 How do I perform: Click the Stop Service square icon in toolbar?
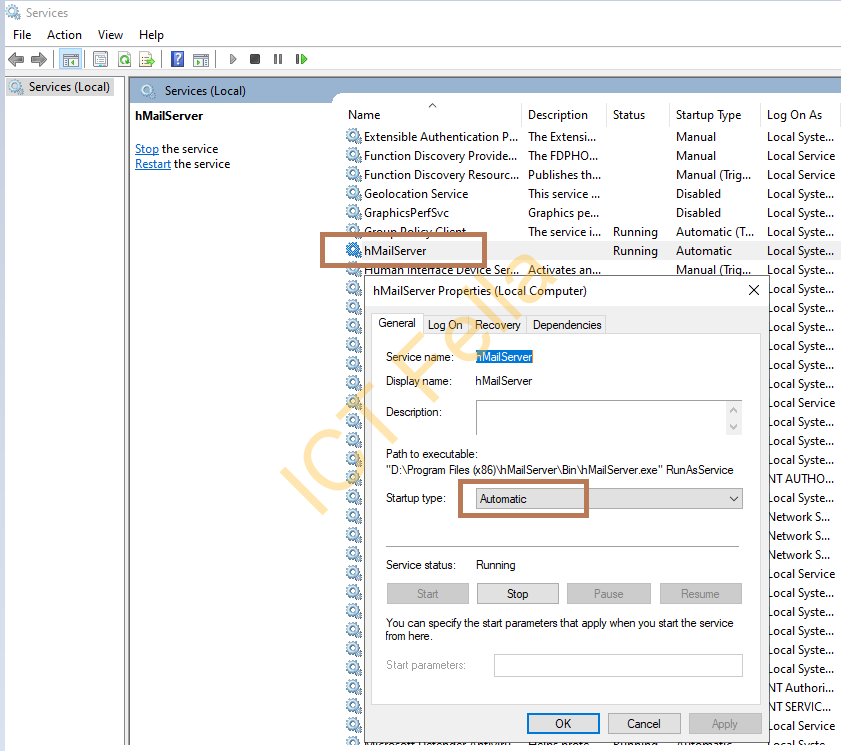[255, 59]
